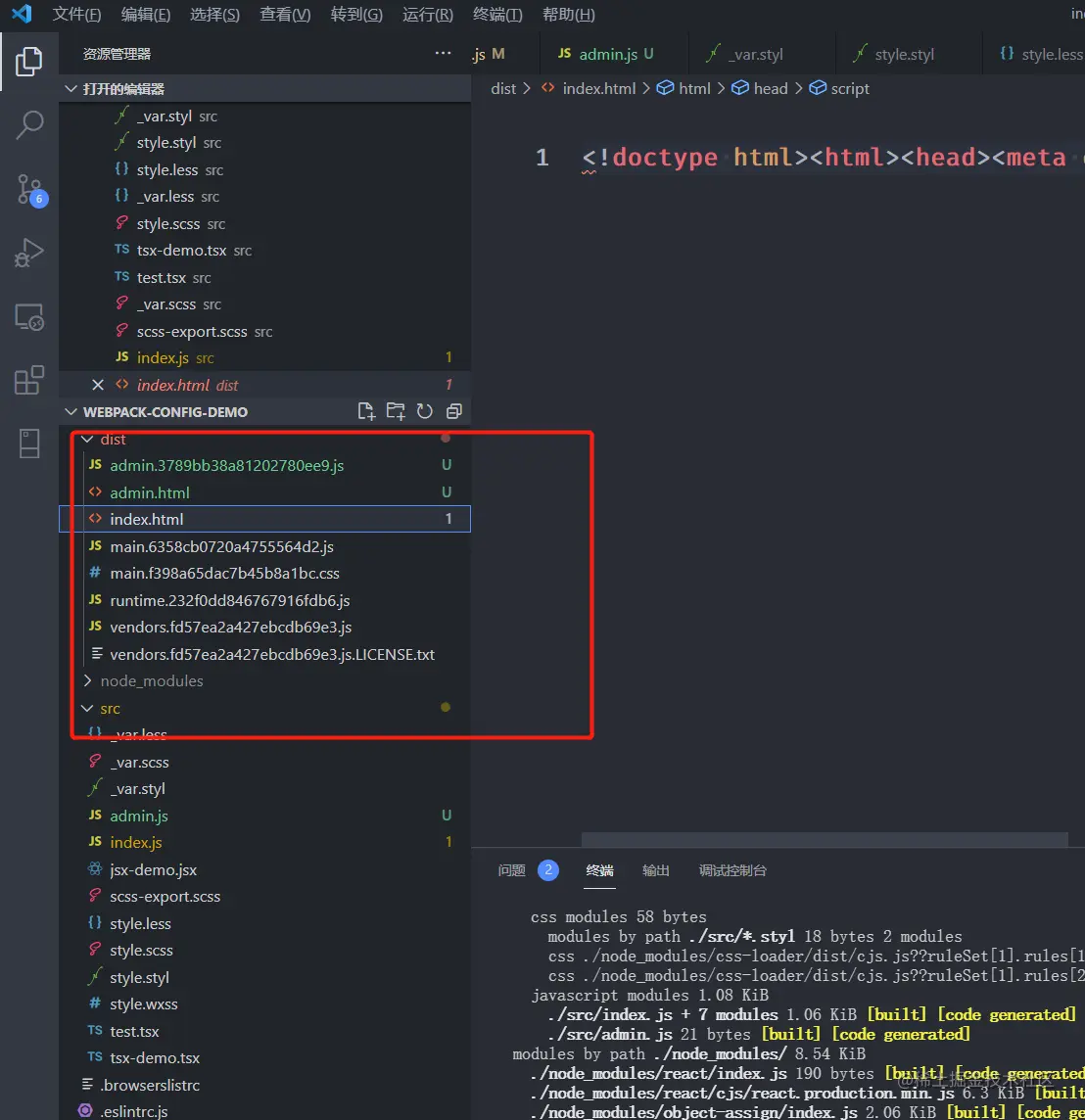This screenshot has height=1120, width=1085.
Task: Switch to the _var.styl editor tab
Action: pos(762,54)
